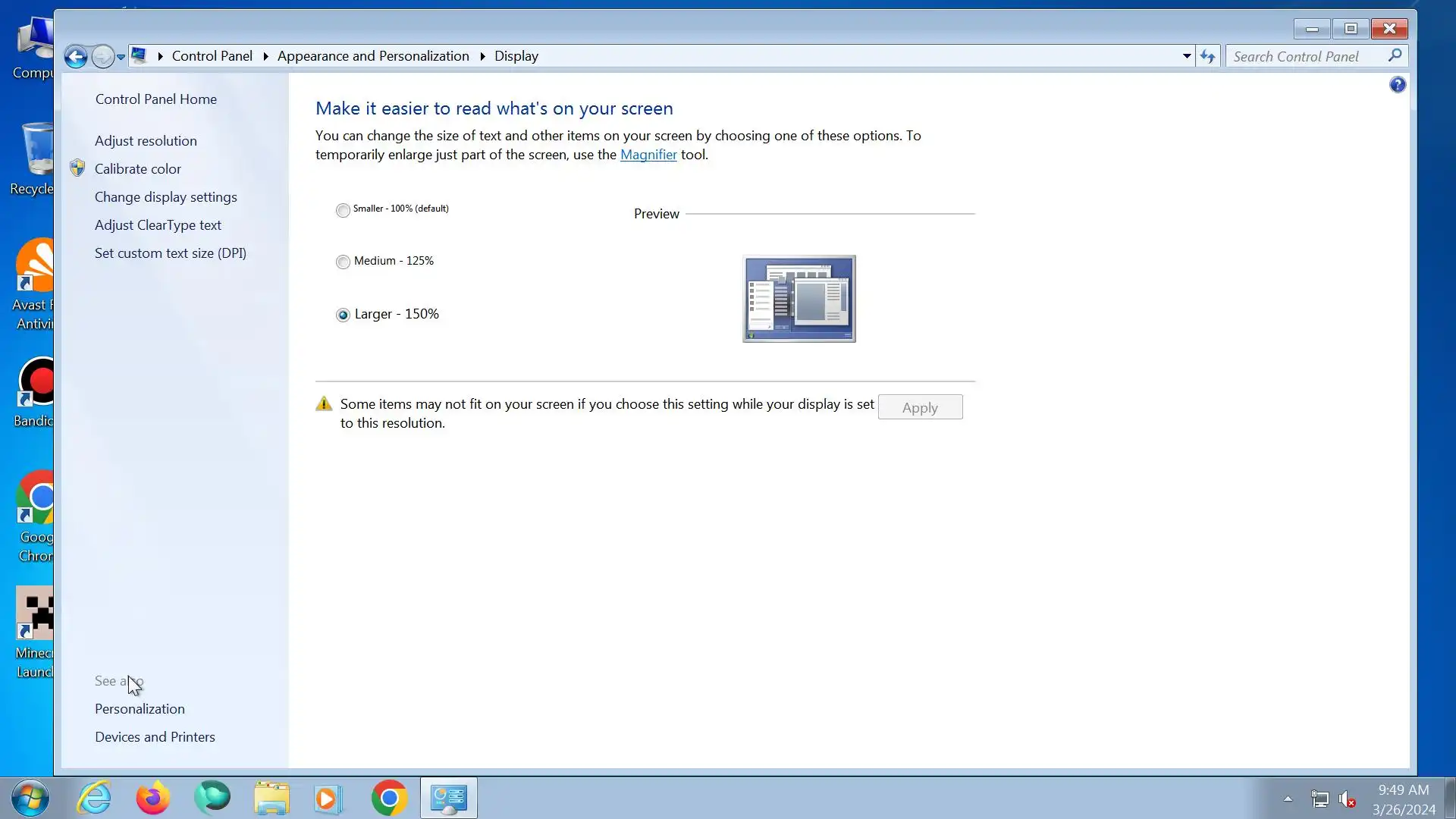1456x819 pixels.
Task: Click the Appearance and Personalization breadcrumb
Action: [x=373, y=56]
